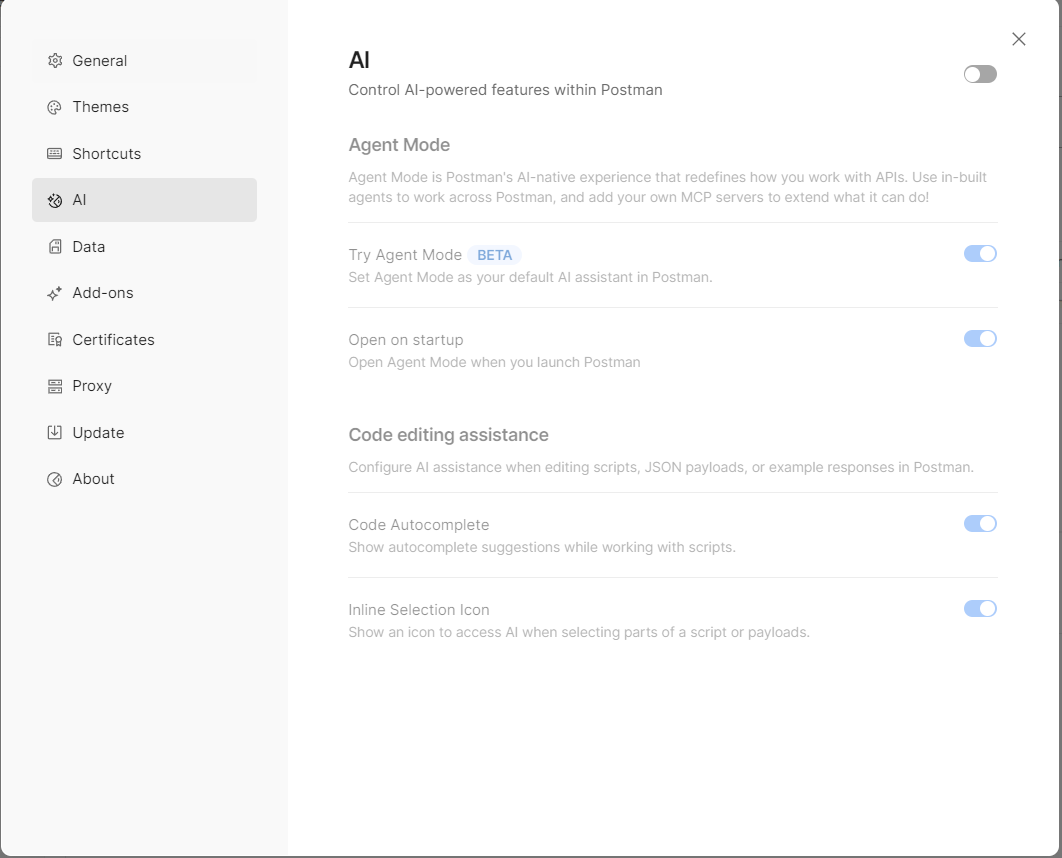Click the General gear icon
The image size is (1062, 858).
[55, 61]
